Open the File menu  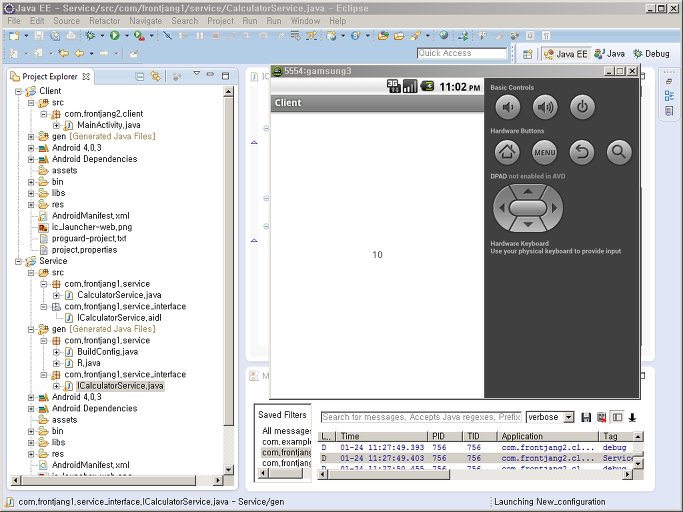click(x=14, y=21)
